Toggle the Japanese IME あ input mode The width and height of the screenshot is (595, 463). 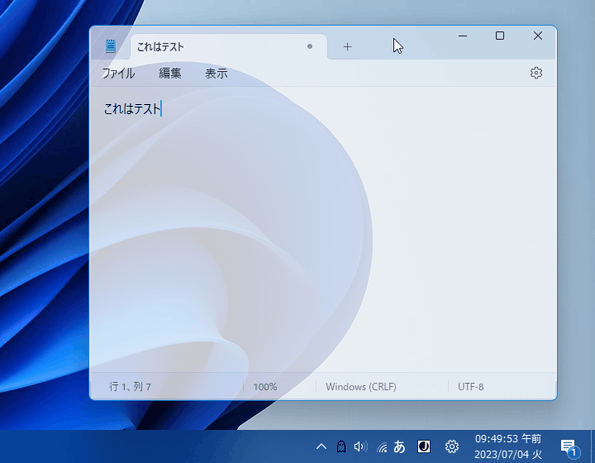coord(399,447)
